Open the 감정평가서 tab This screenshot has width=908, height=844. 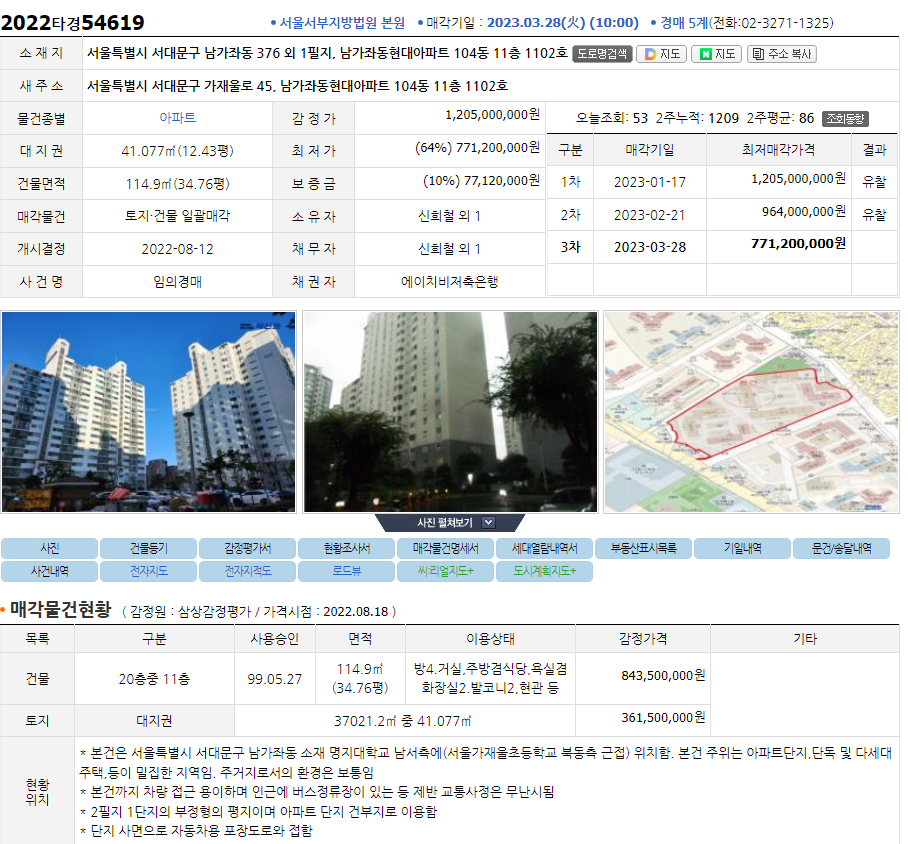click(x=248, y=548)
